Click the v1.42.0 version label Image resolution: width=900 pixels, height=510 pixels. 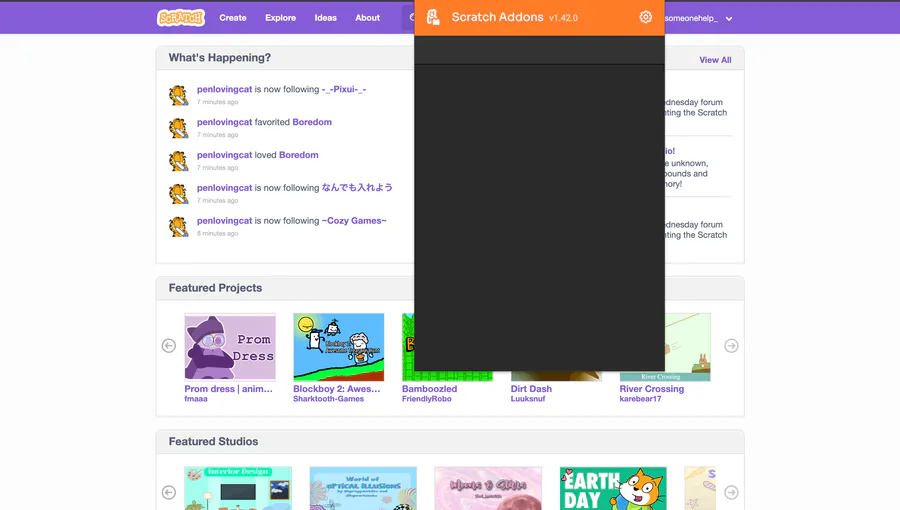coord(563,18)
